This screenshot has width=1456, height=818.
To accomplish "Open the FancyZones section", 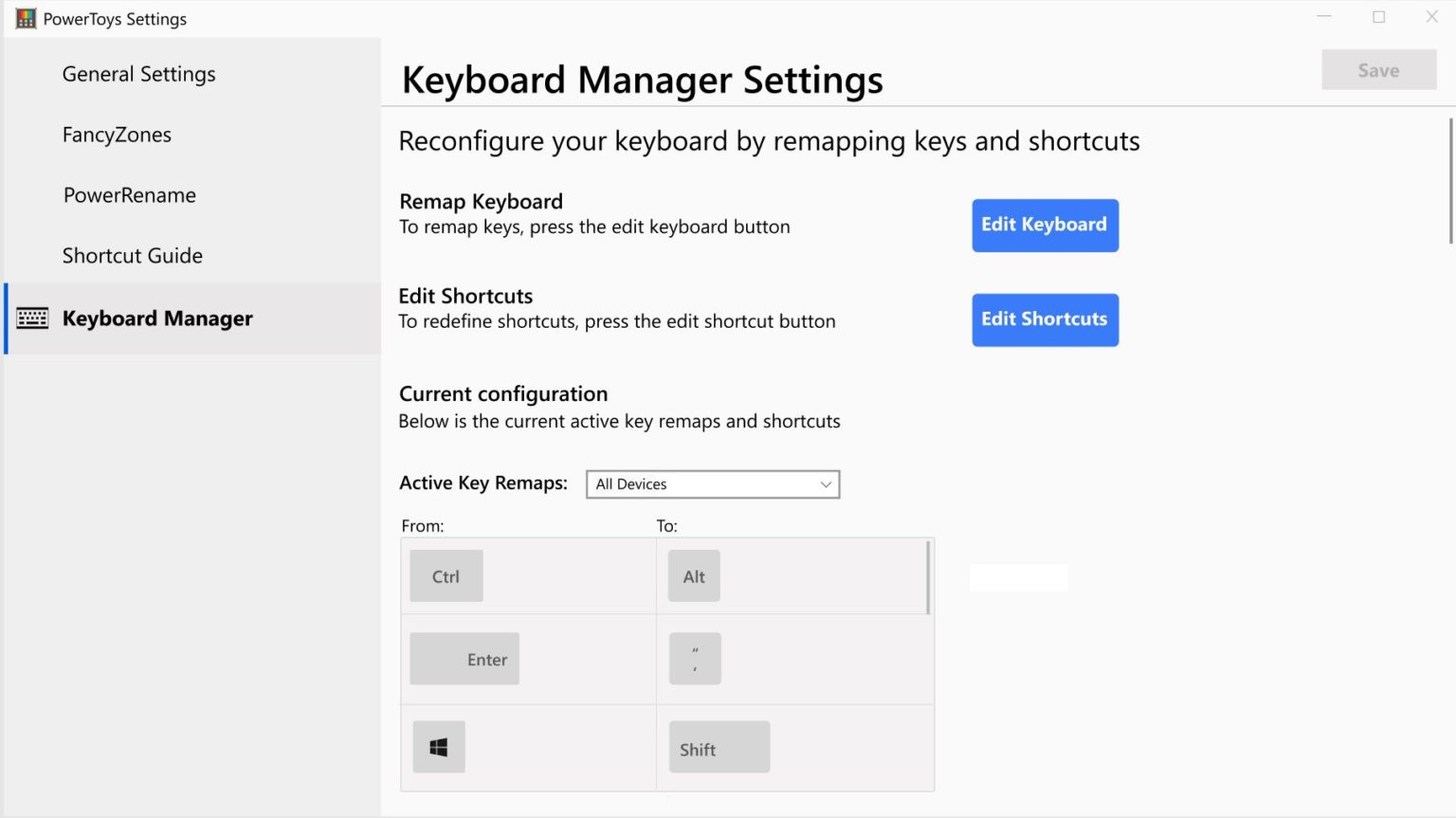I will tap(116, 135).
